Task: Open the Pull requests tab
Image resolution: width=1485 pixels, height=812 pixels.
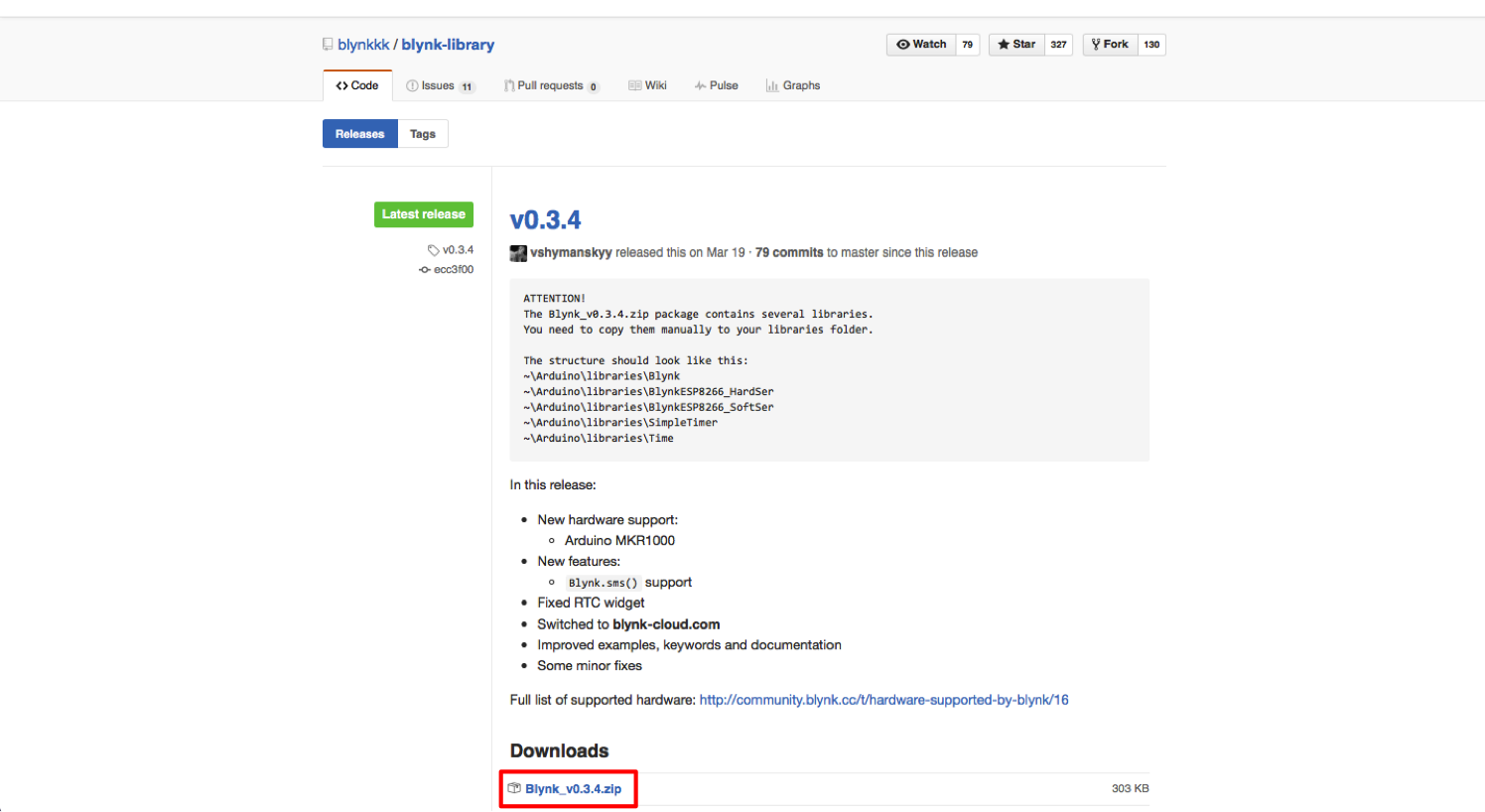Action: (x=550, y=86)
